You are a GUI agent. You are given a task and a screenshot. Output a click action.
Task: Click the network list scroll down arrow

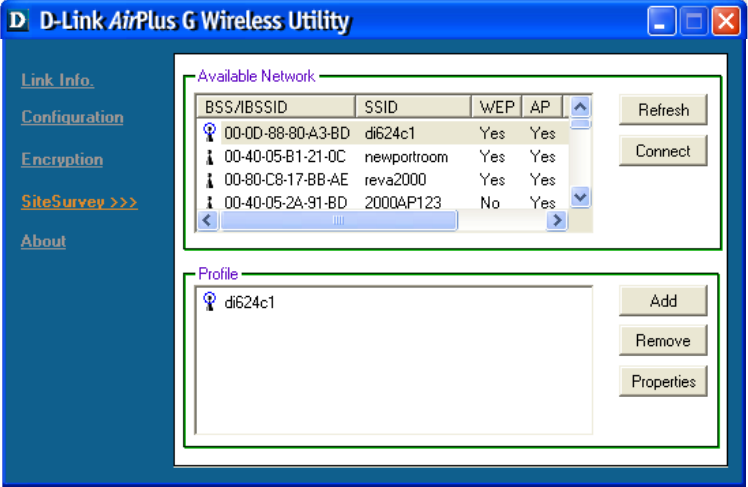click(x=580, y=197)
